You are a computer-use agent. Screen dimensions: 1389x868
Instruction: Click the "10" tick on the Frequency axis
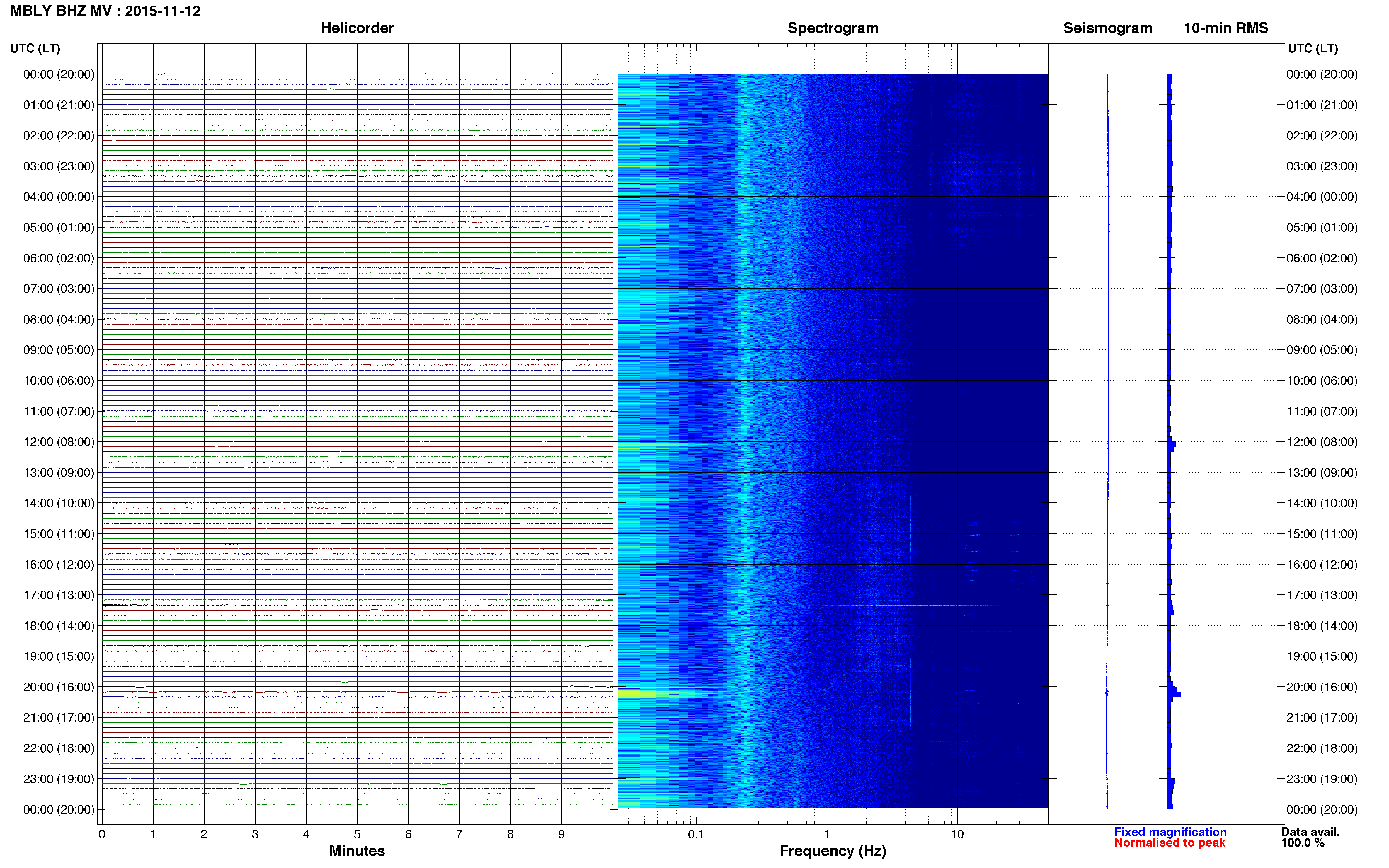coord(957,834)
